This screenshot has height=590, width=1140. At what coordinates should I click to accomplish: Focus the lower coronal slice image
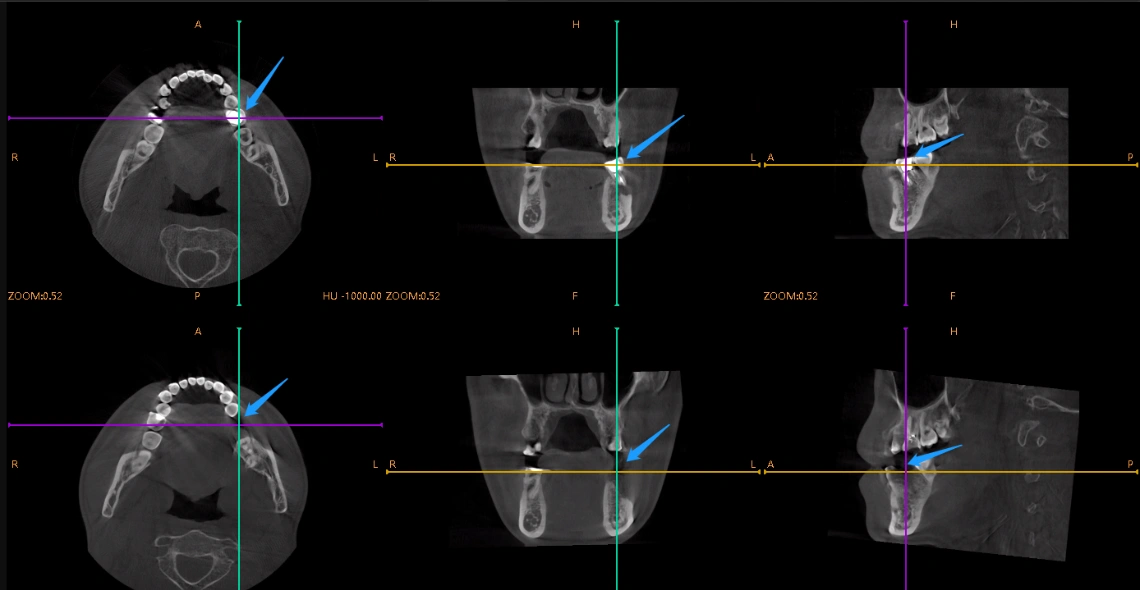point(574,459)
